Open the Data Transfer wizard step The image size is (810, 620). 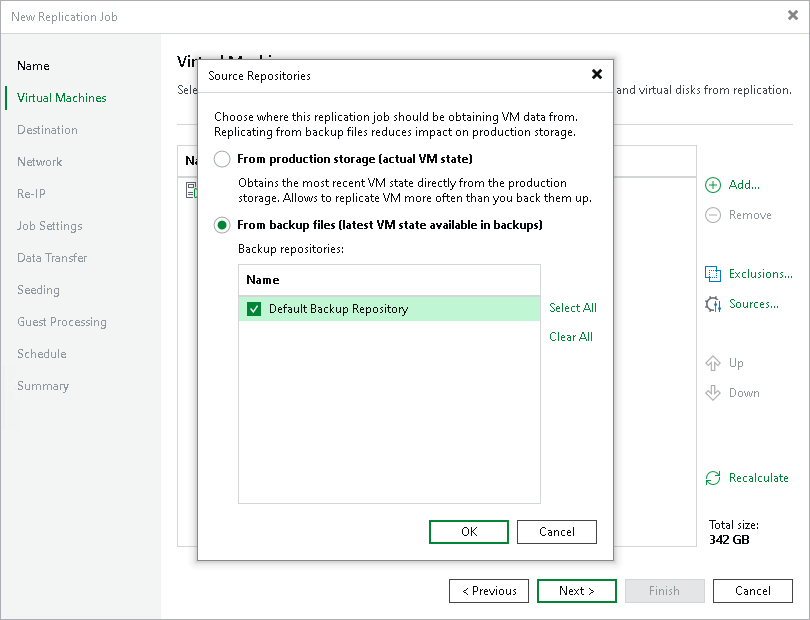point(52,258)
